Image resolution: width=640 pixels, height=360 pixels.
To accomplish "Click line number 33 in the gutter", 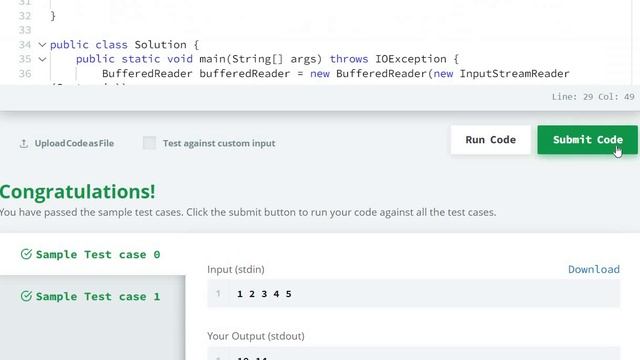I will [25, 30].
